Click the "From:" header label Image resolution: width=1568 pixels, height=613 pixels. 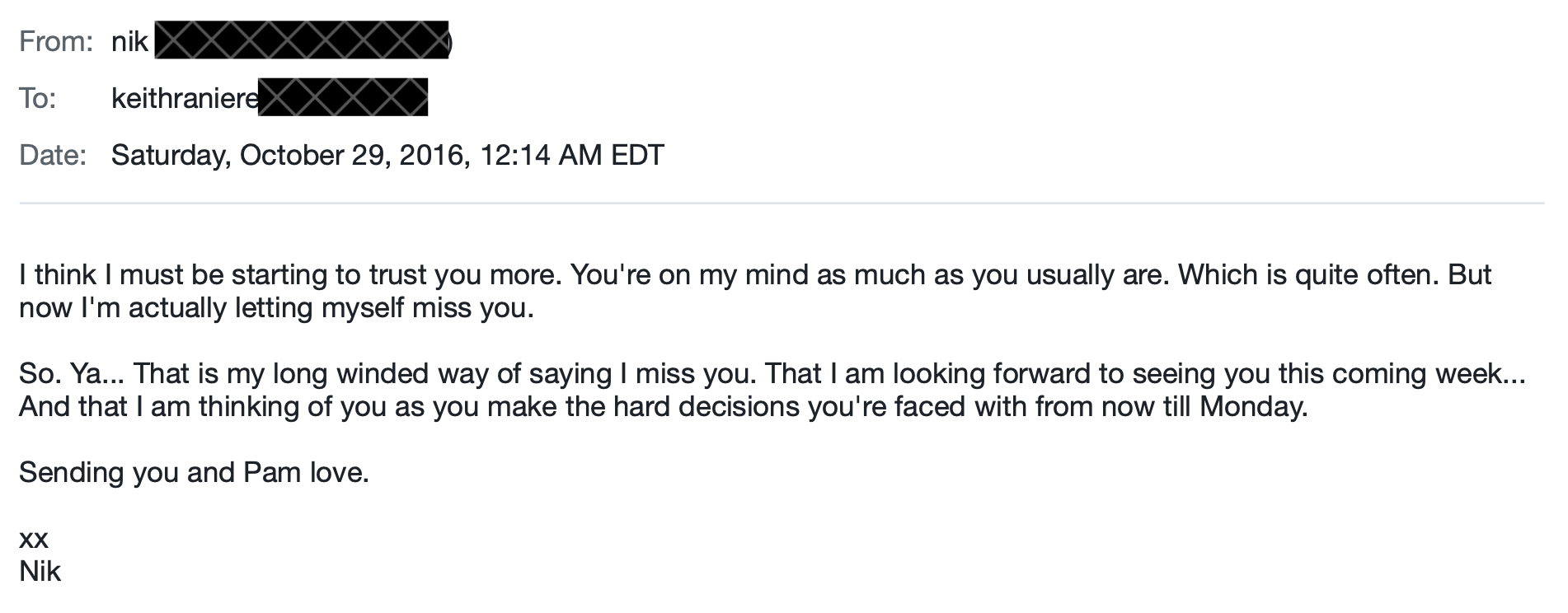click(56, 41)
